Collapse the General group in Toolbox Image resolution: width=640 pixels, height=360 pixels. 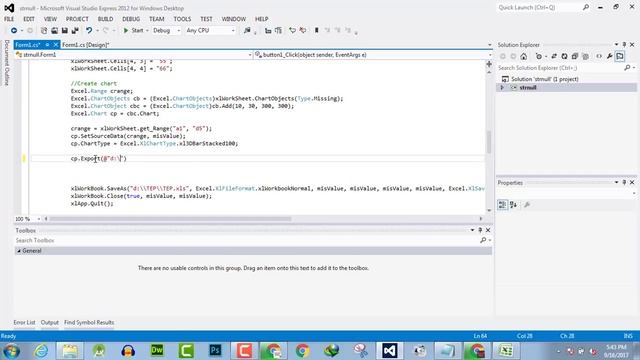(19, 251)
